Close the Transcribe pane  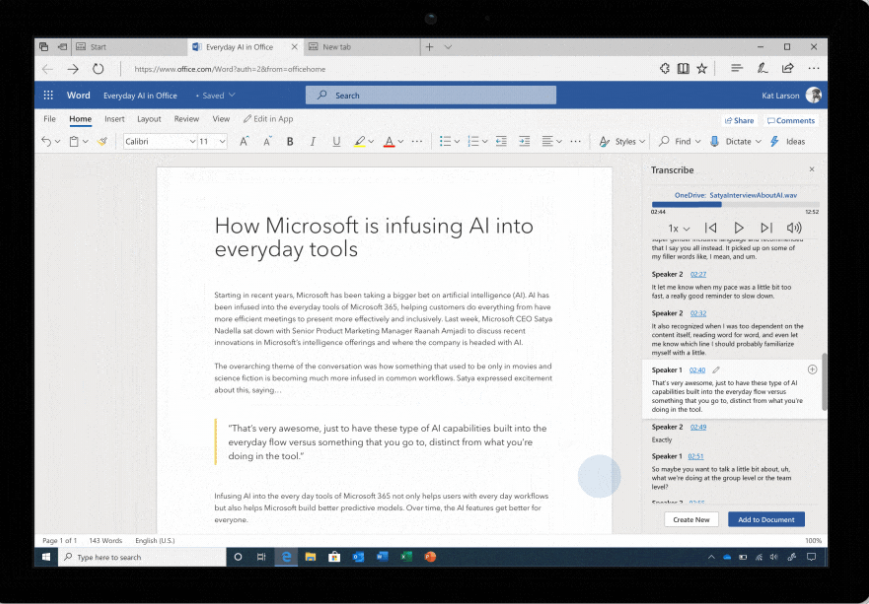pos(812,169)
